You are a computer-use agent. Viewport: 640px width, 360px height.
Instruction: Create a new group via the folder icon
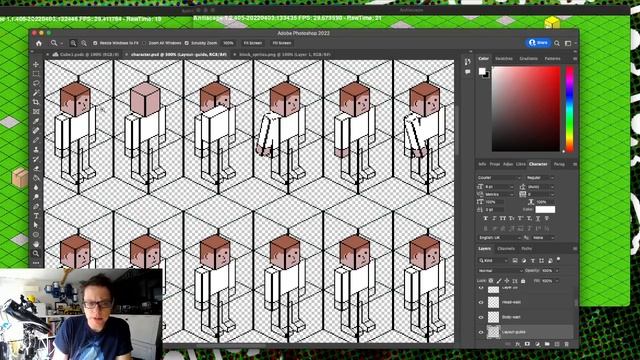pos(547,344)
